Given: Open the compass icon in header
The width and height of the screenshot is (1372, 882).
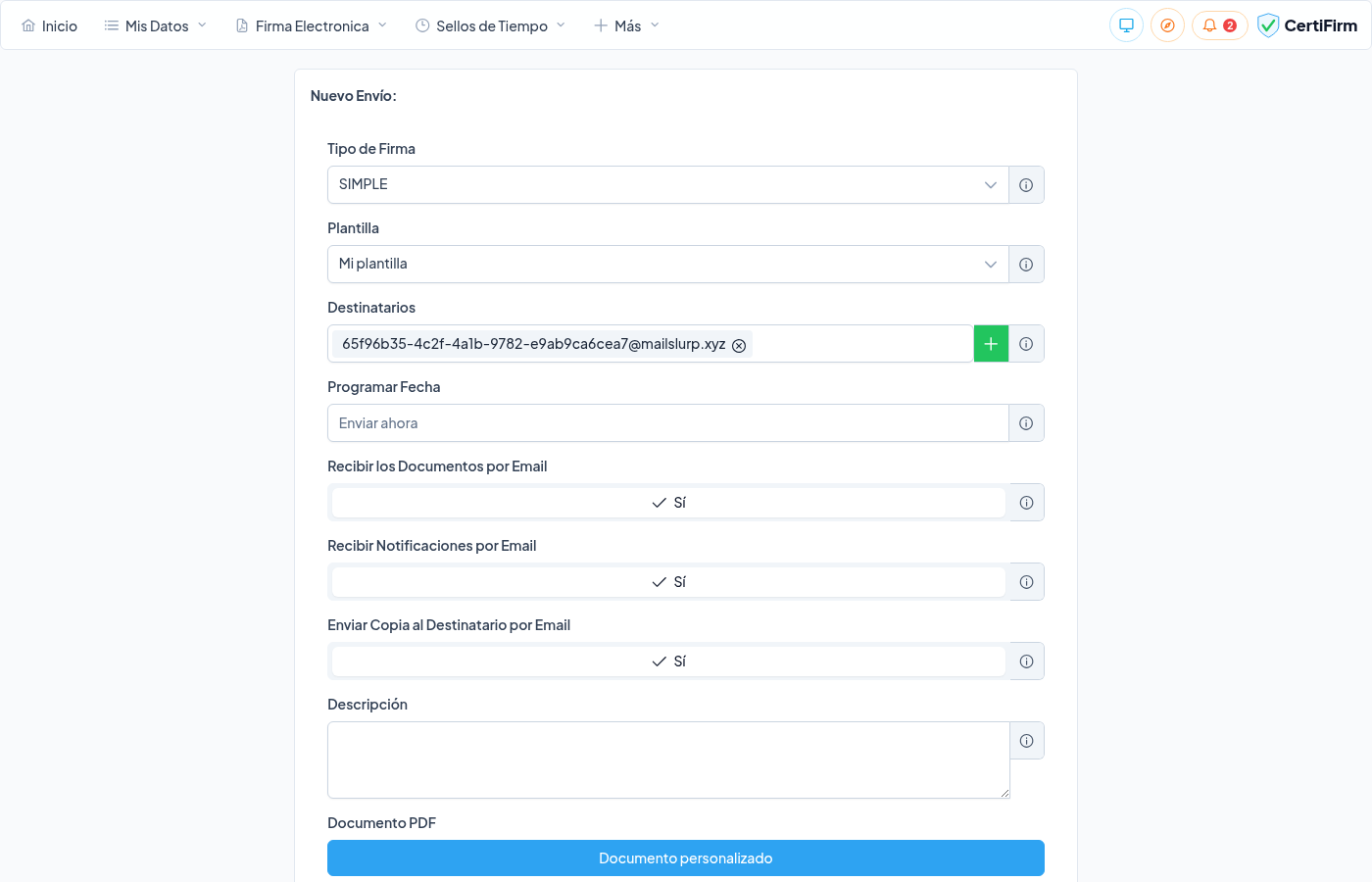Looking at the screenshot, I should (1167, 25).
